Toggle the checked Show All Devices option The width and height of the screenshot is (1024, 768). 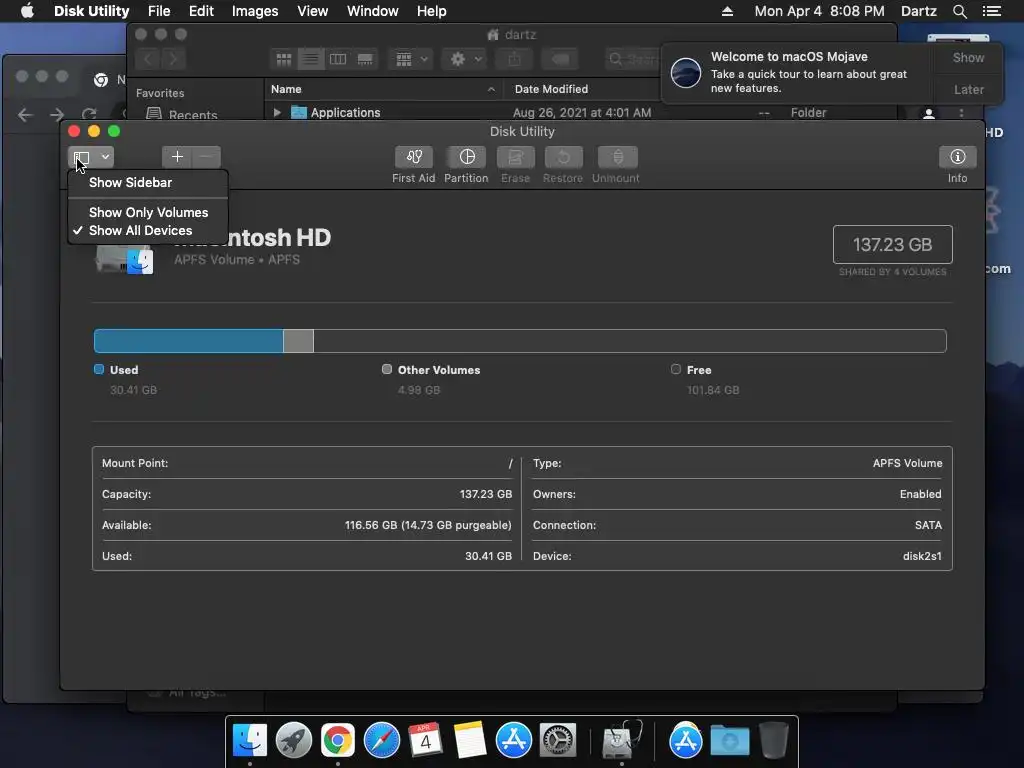148,231
